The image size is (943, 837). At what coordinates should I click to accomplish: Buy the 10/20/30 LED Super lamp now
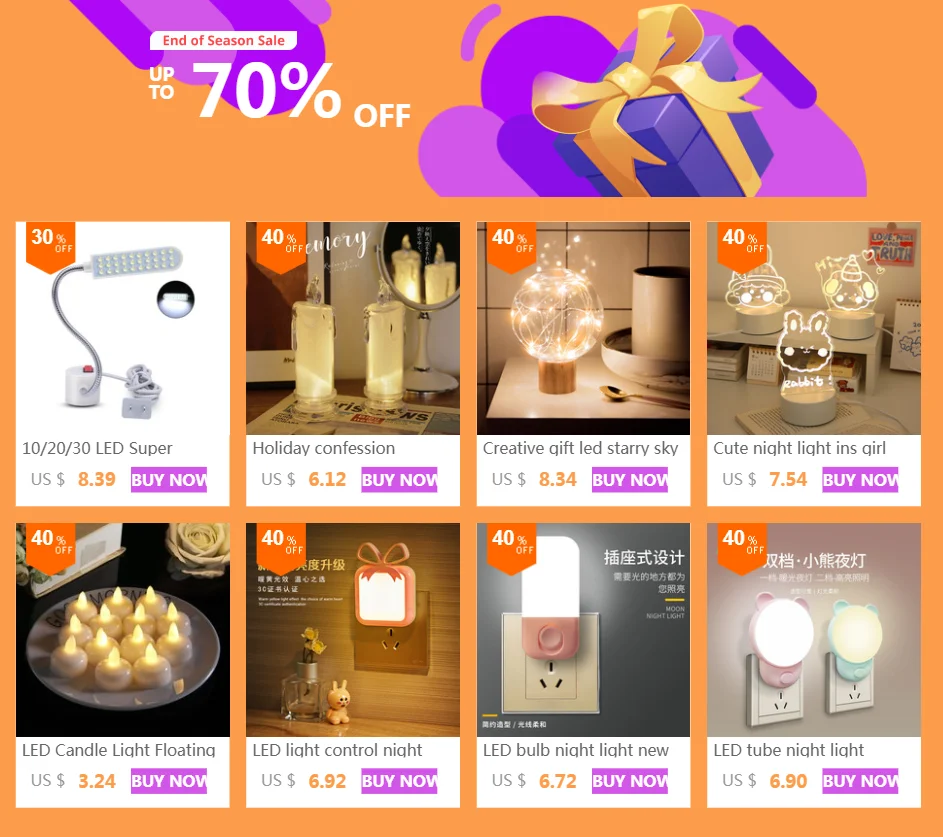(x=169, y=480)
